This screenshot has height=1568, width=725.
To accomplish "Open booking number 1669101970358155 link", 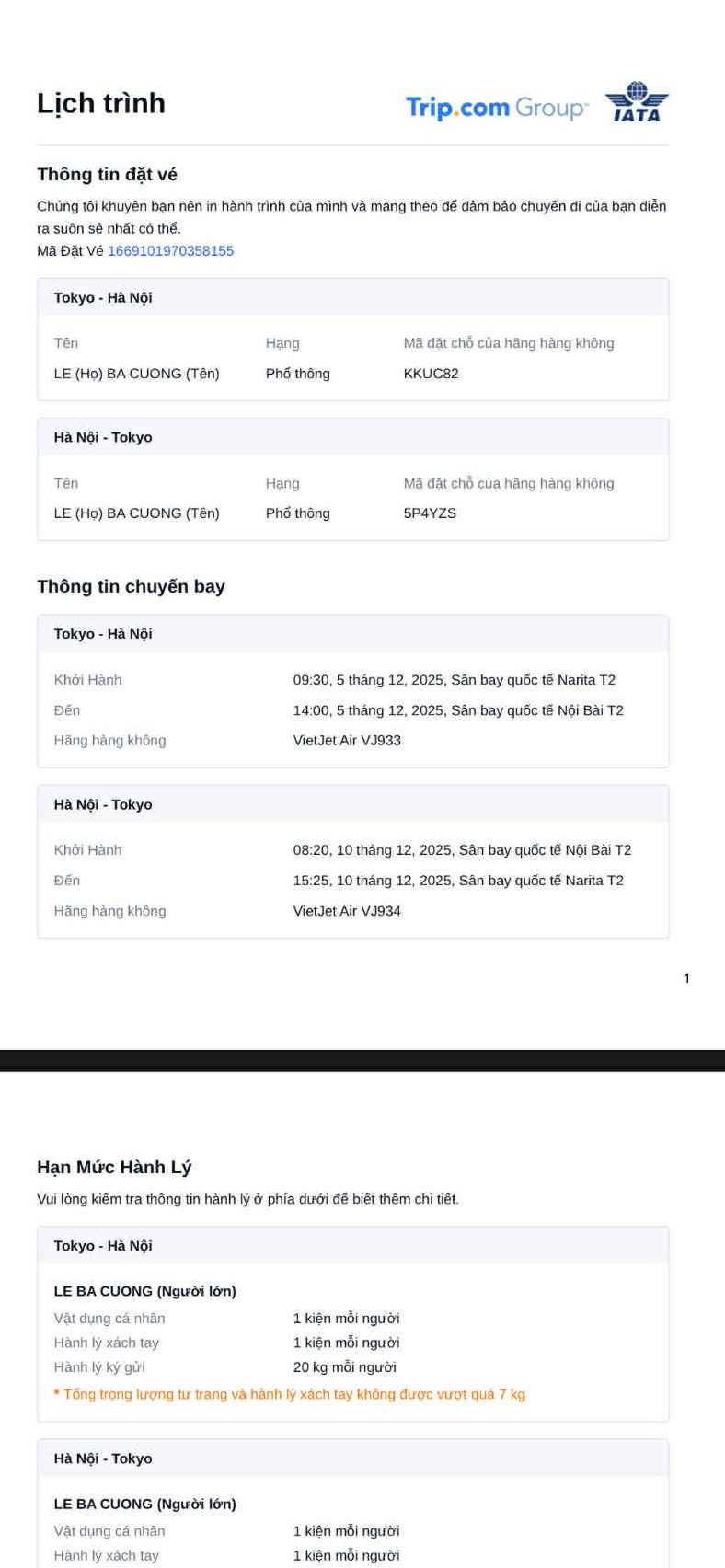I will 170,251.
